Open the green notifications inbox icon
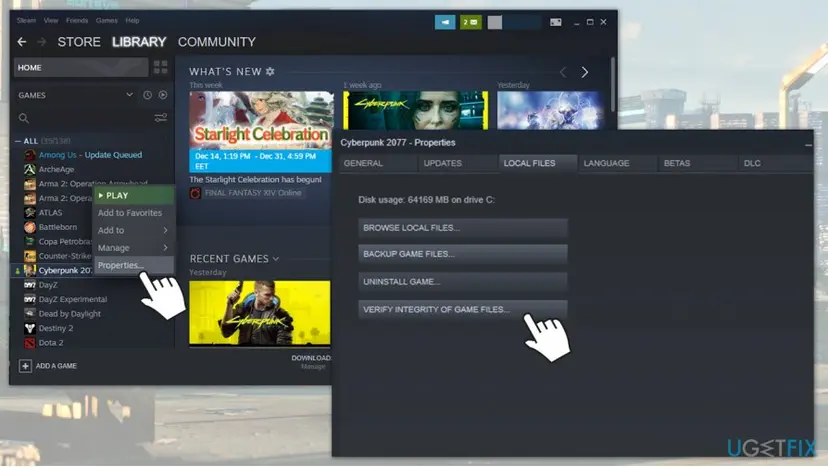828x467 pixels. (470, 22)
